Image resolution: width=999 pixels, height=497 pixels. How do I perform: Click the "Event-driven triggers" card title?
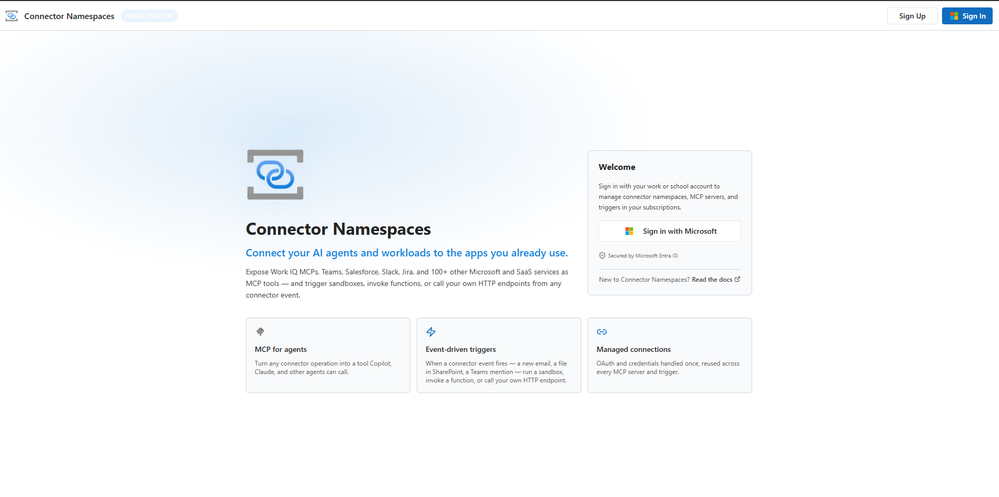click(461, 349)
